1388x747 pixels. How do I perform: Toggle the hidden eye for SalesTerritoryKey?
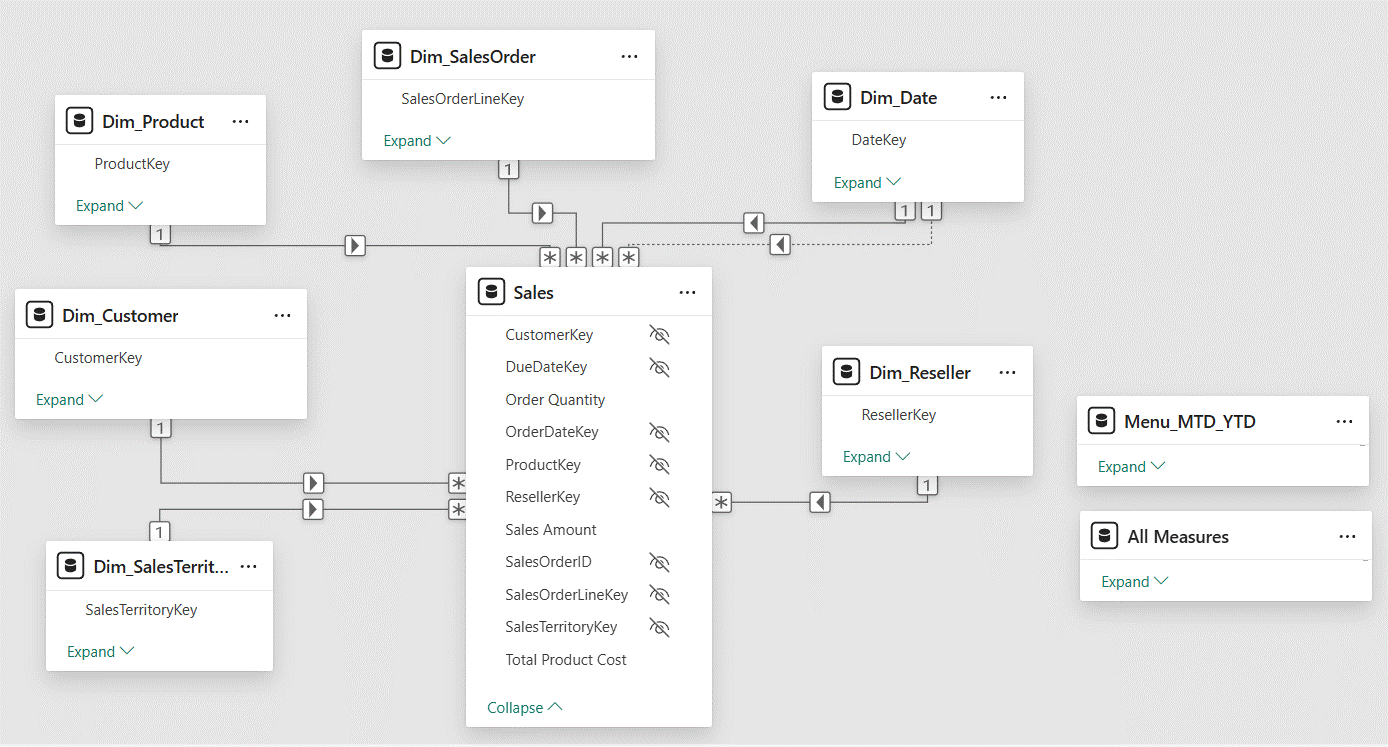[659, 627]
